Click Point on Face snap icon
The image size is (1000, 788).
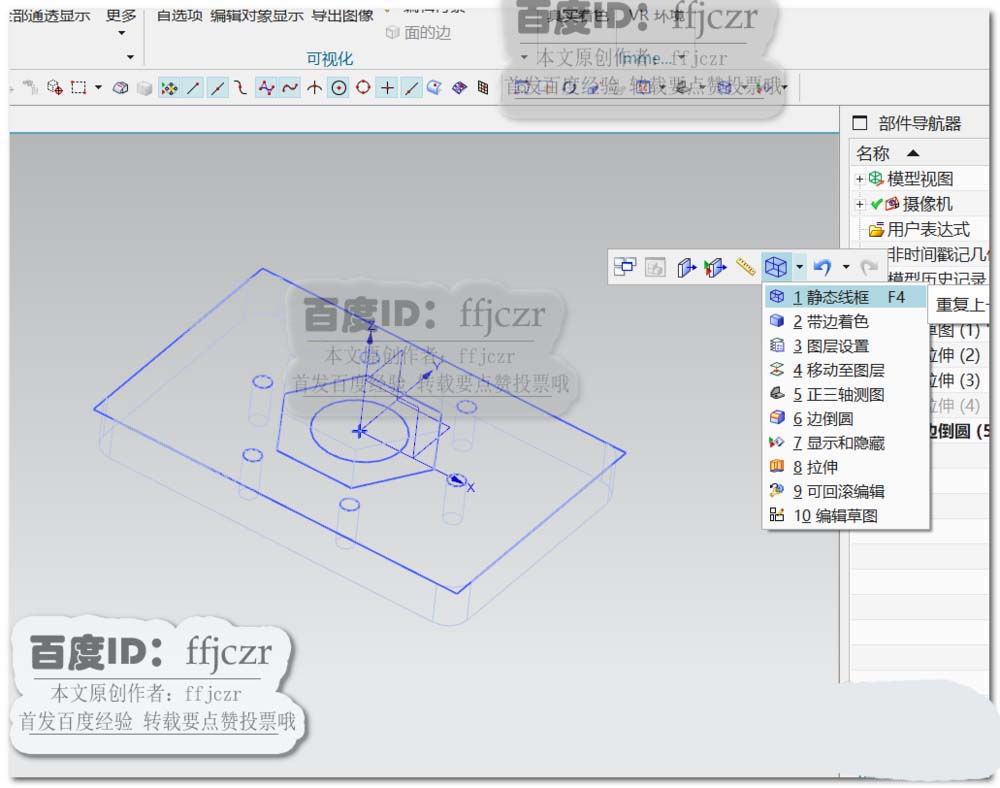pos(434,88)
